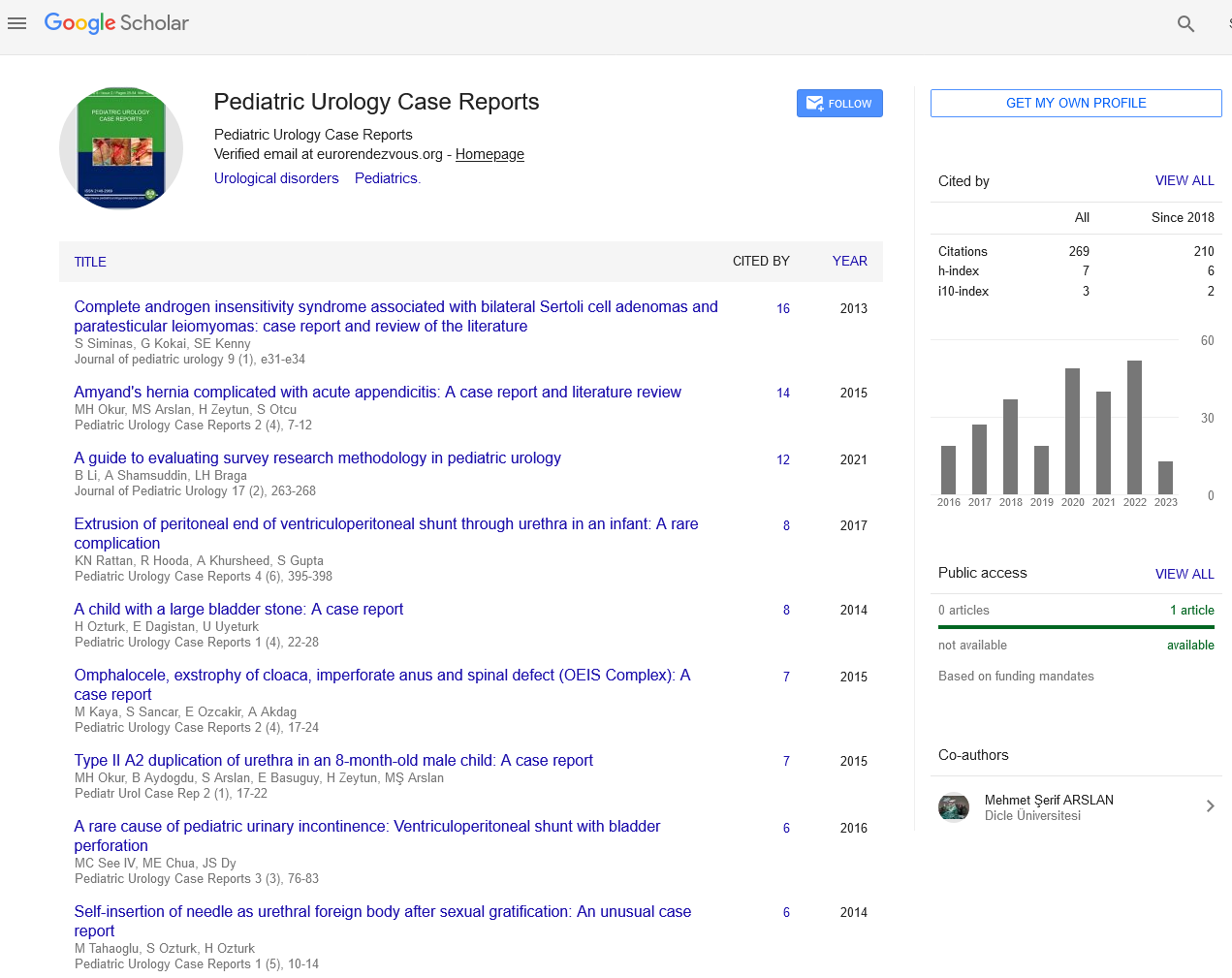
Task: Click the Citations metric label
Action: point(963,251)
